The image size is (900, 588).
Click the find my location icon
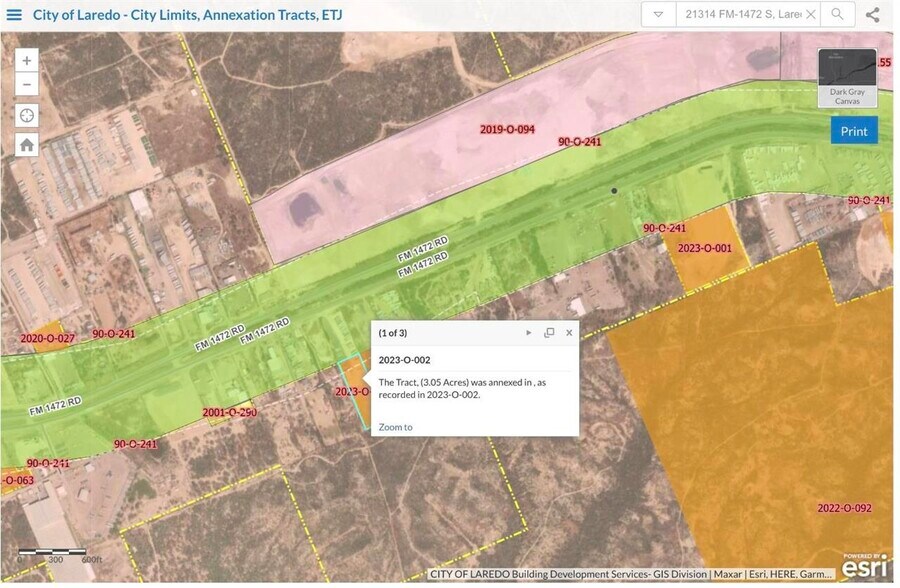[x=26, y=115]
